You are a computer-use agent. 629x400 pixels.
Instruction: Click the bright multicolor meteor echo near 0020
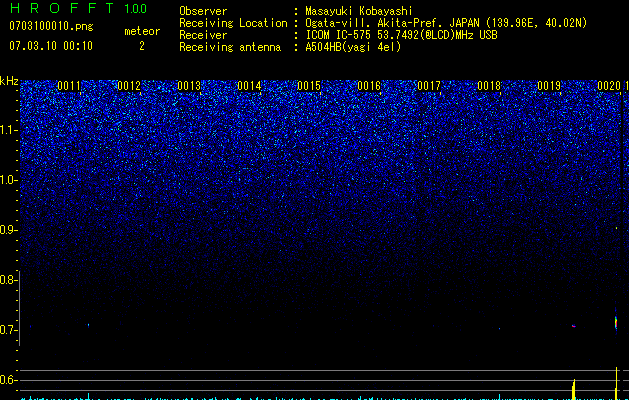coord(616,322)
